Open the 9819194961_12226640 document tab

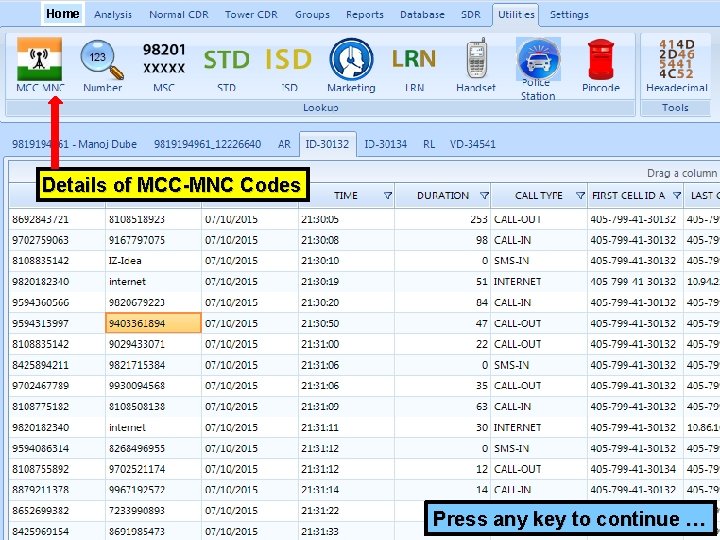(x=208, y=144)
